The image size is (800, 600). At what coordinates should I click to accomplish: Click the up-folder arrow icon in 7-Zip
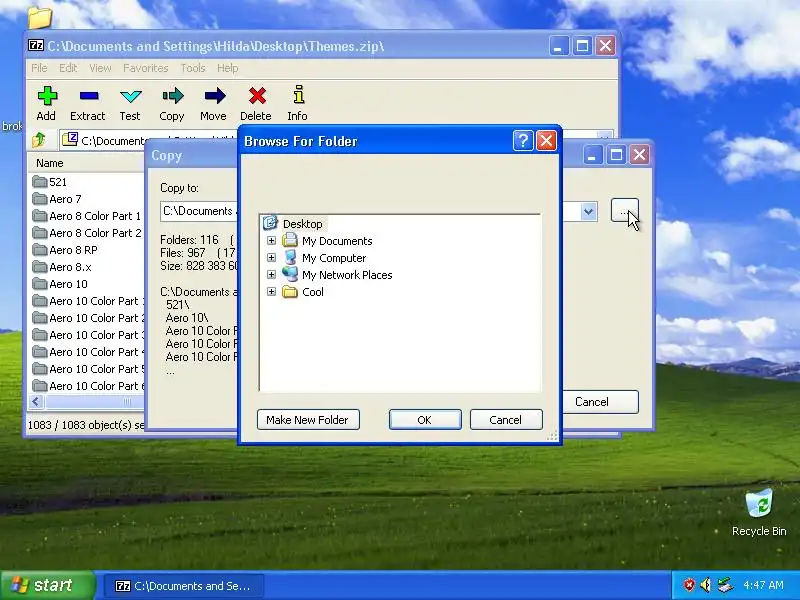pos(39,140)
